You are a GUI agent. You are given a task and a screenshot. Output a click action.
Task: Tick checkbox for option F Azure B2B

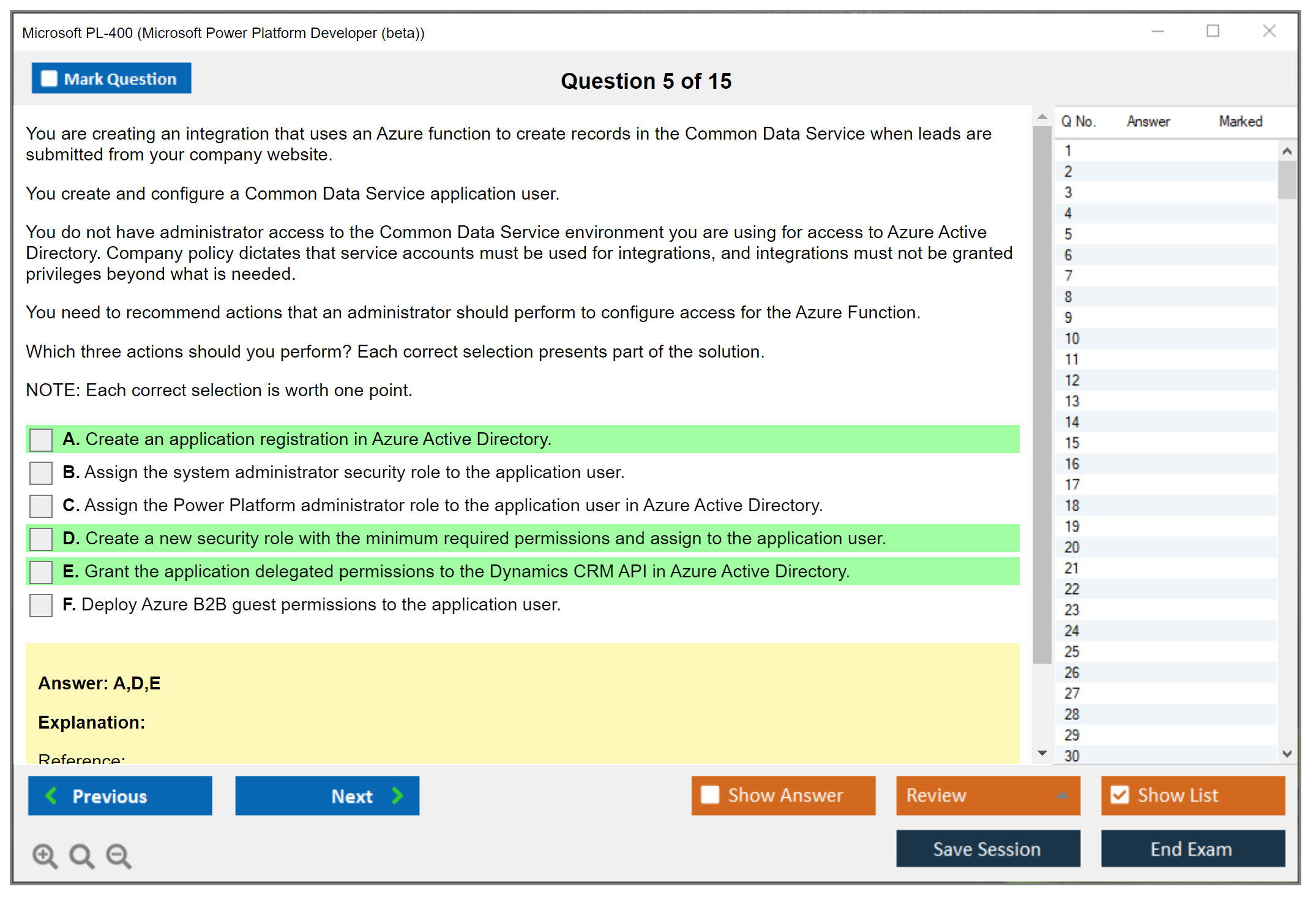point(41,605)
